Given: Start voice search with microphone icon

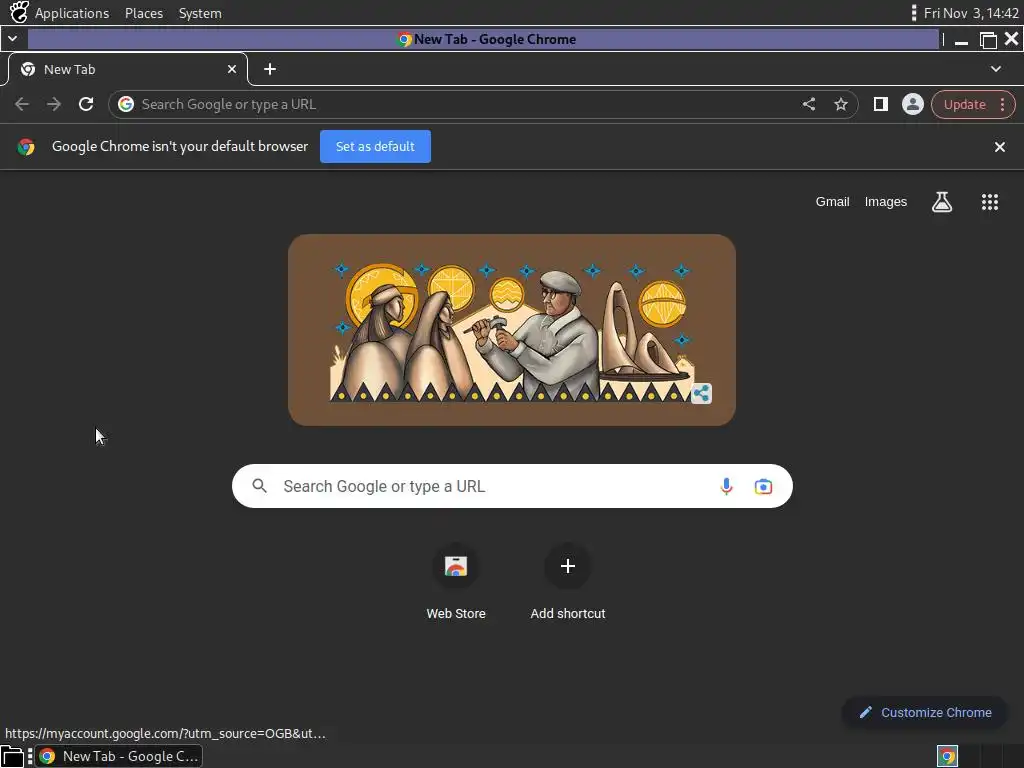Looking at the screenshot, I should tap(726, 486).
